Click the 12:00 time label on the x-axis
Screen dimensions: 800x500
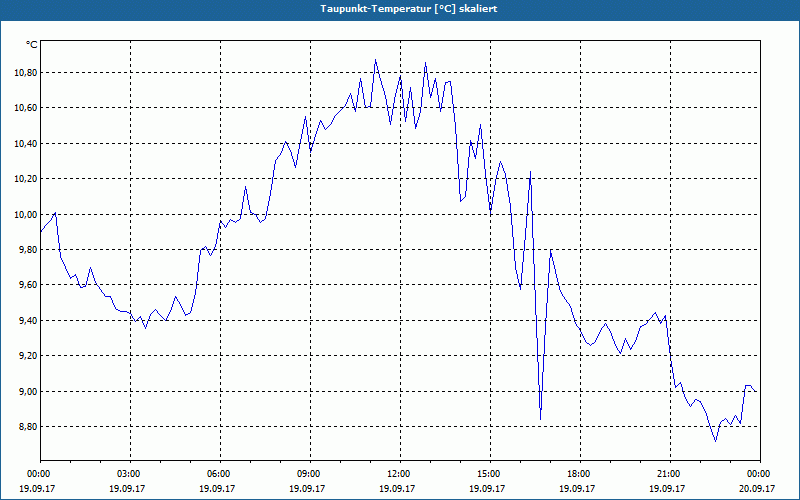pos(401,474)
